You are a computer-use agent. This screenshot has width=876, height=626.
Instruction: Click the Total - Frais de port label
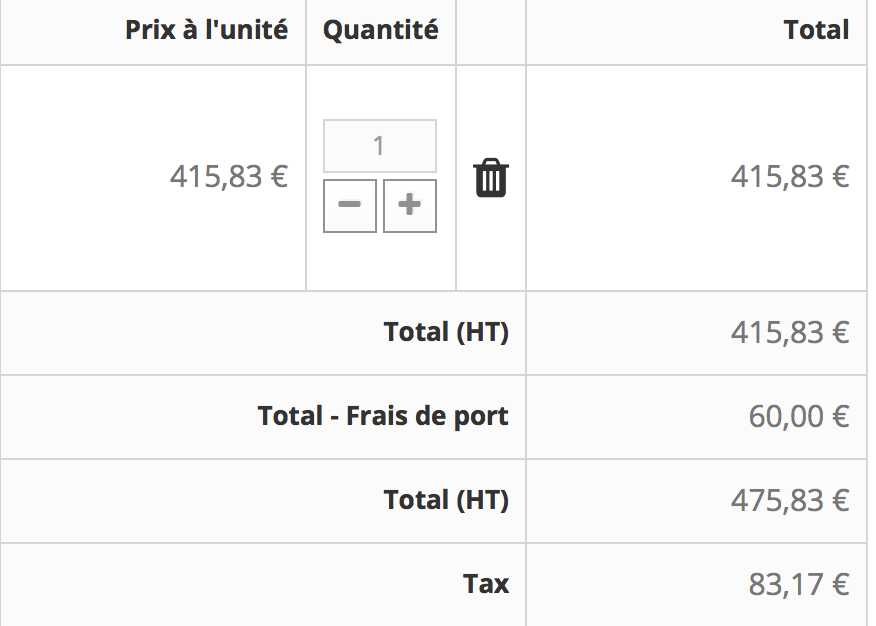383,415
